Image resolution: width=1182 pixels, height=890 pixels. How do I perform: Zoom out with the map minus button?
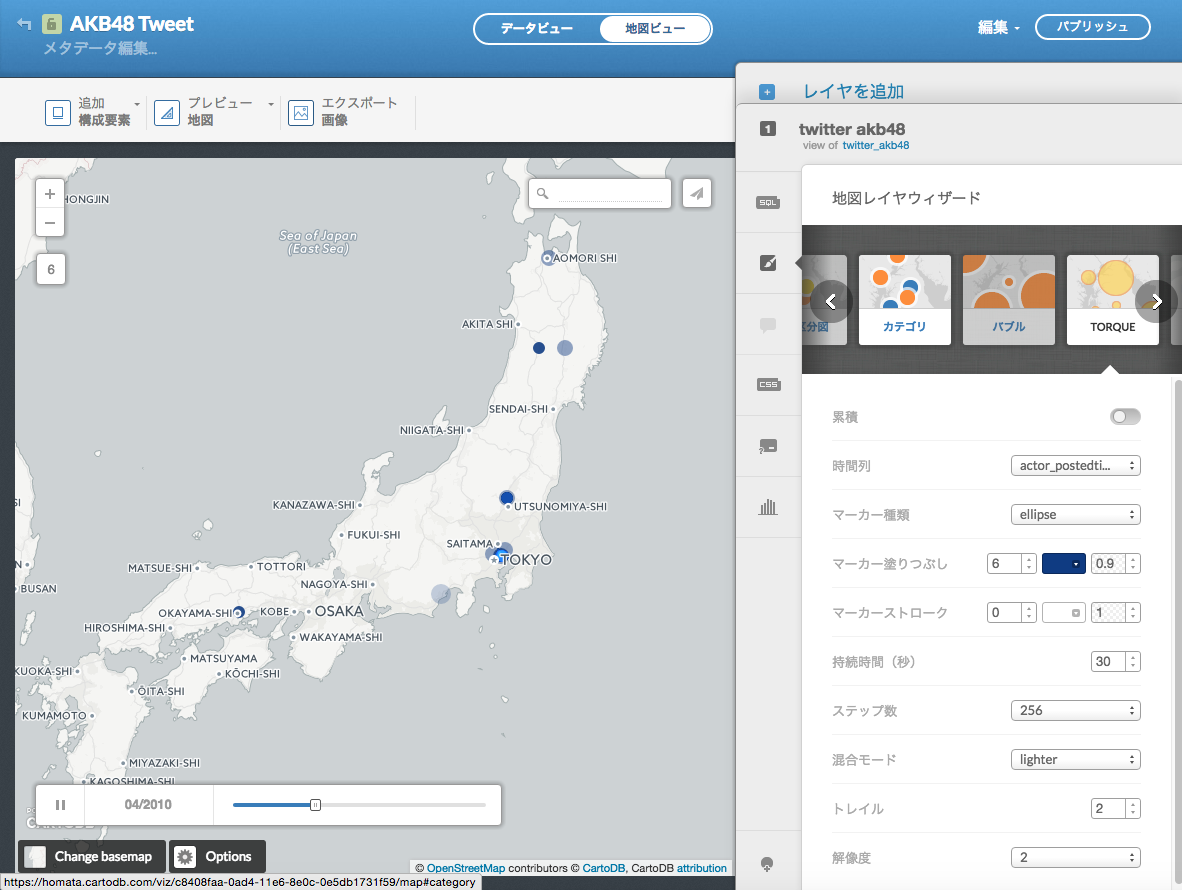pos(50,222)
